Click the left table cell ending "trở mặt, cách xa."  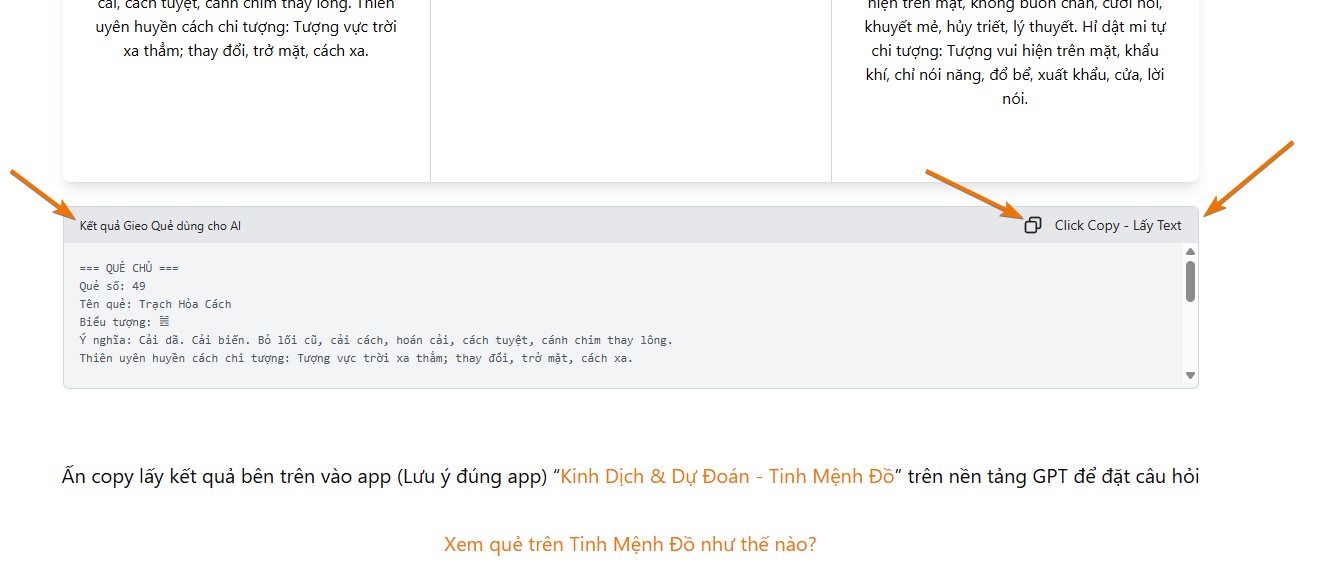click(246, 50)
